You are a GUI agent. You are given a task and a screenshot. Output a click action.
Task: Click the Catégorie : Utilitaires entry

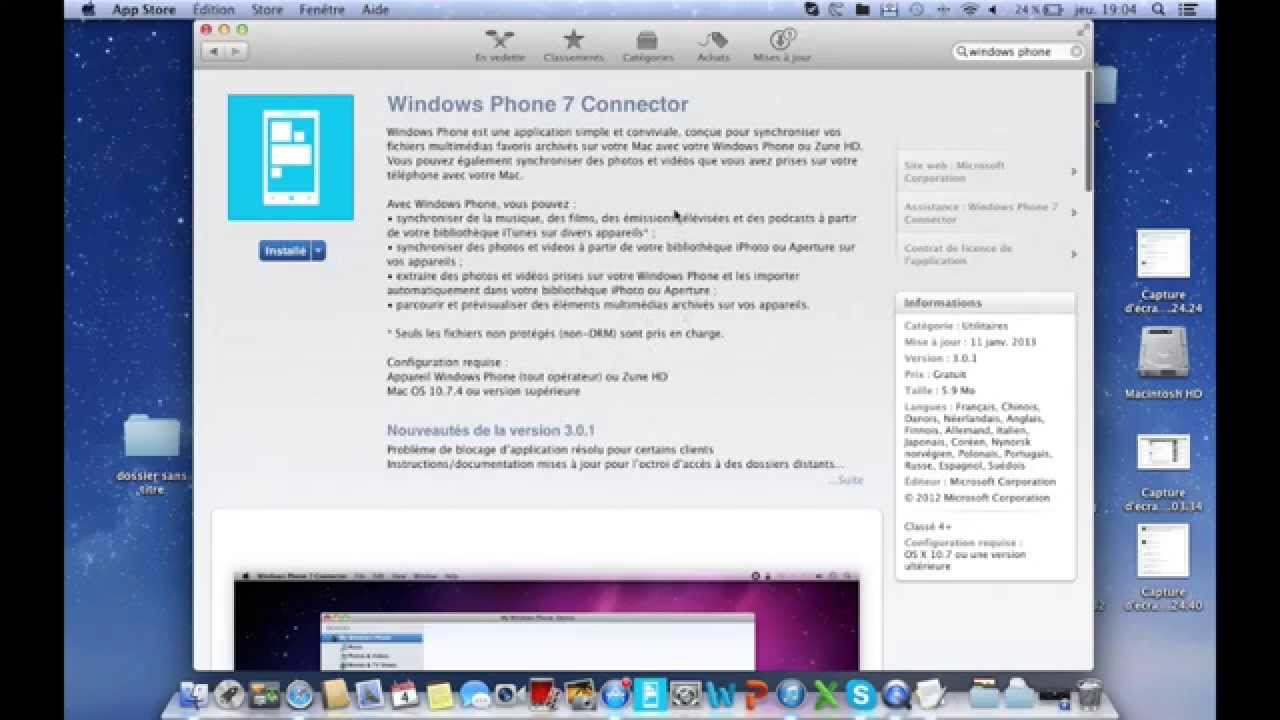pos(956,326)
